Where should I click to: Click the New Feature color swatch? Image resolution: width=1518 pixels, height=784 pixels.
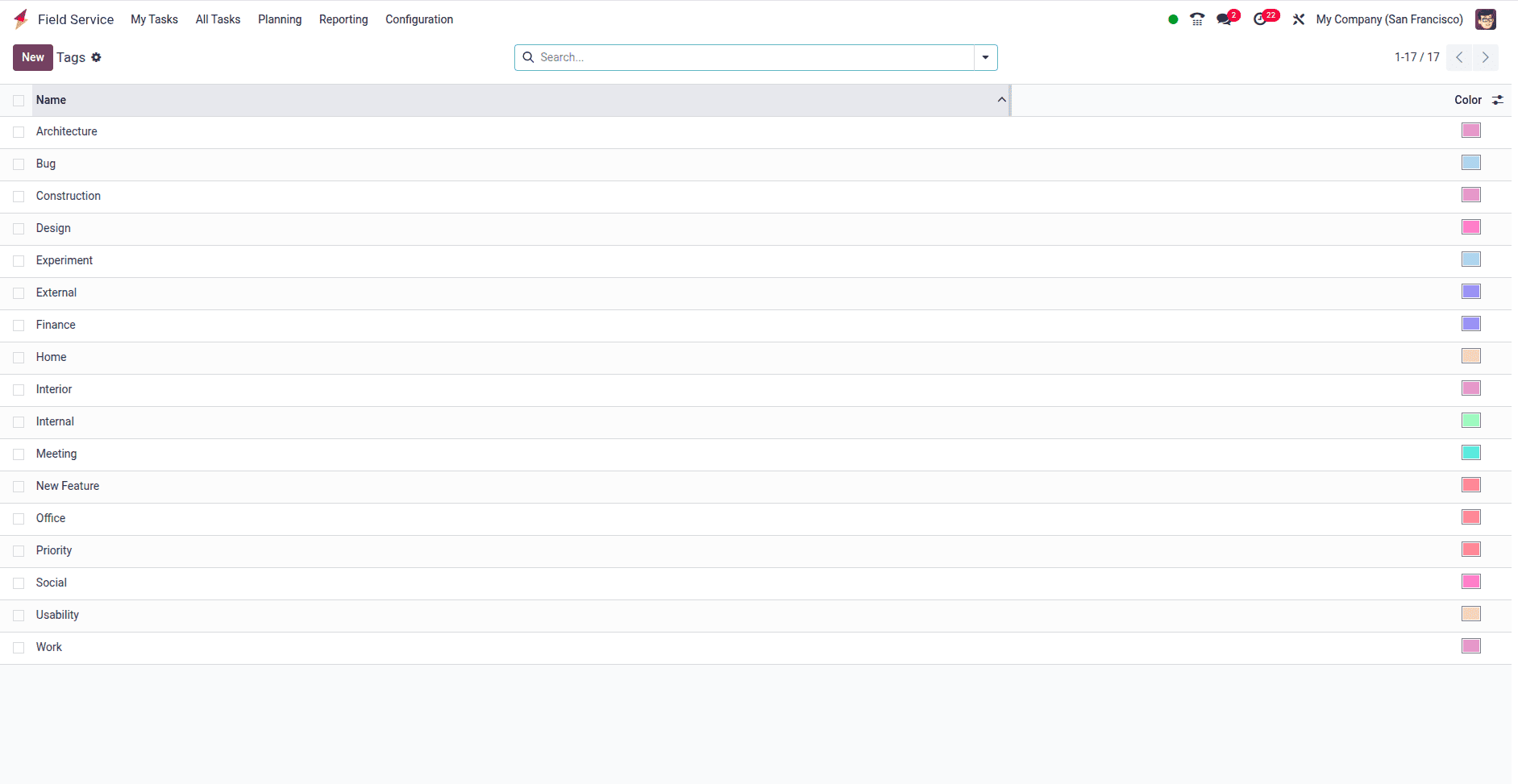pos(1471,485)
